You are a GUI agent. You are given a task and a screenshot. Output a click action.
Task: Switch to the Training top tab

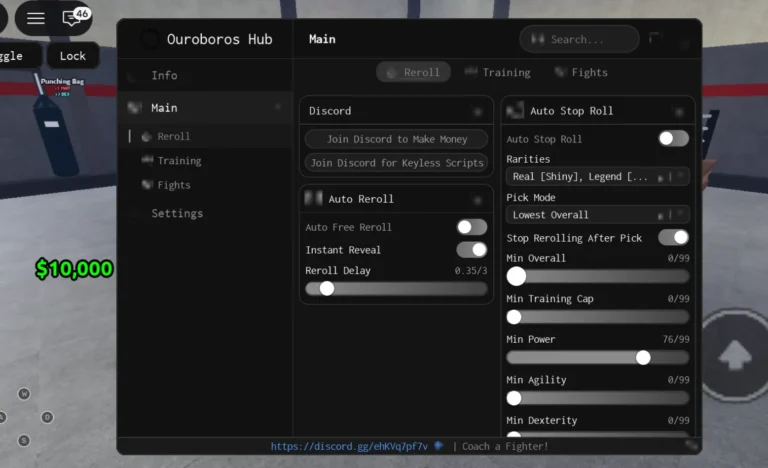coord(498,72)
